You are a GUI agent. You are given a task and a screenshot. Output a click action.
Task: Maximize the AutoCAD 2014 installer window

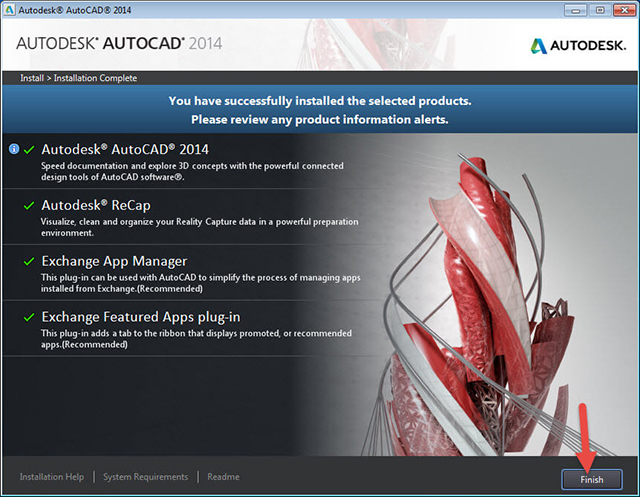(600, 10)
